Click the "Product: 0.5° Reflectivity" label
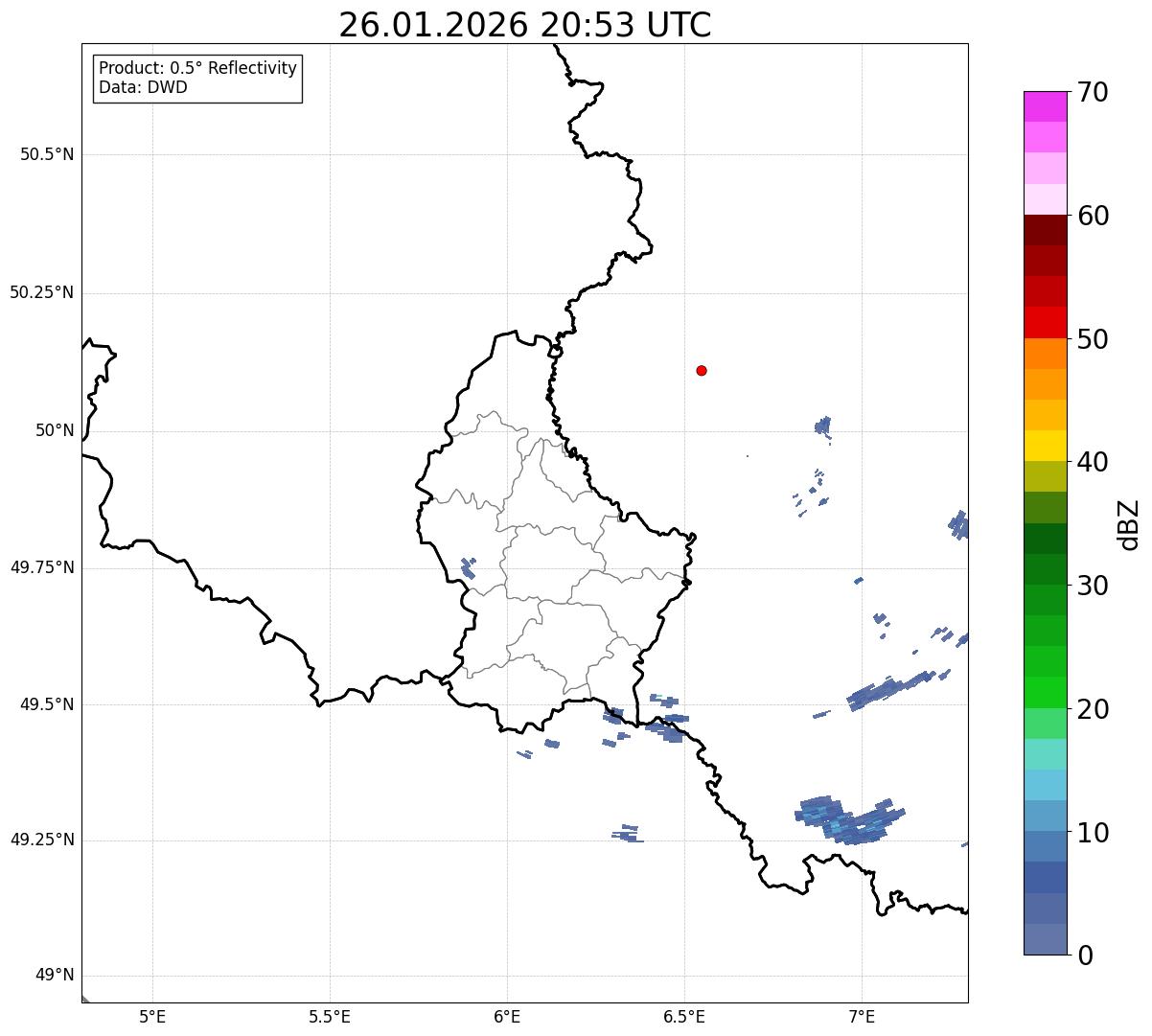 click(x=198, y=69)
